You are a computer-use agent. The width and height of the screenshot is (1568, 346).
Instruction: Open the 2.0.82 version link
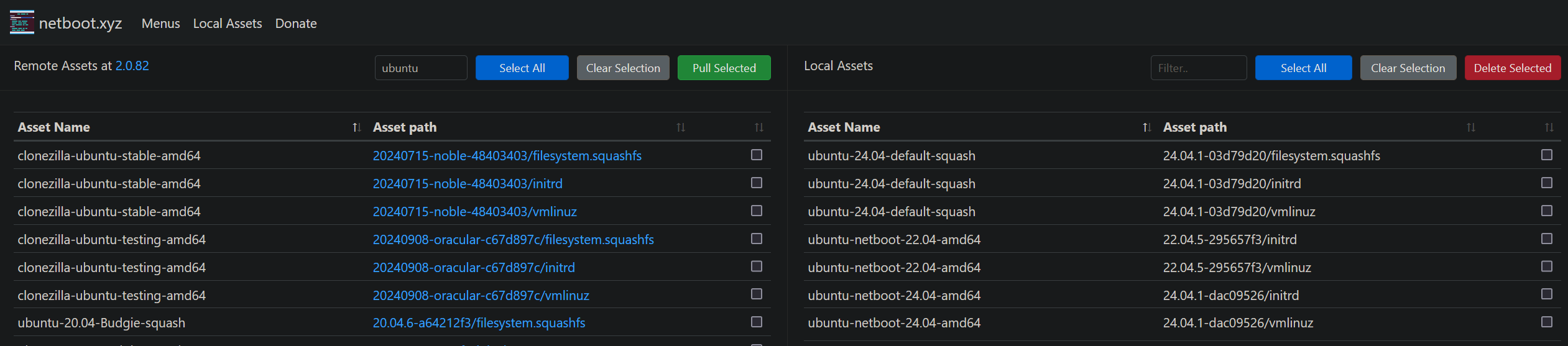tap(132, 66)
